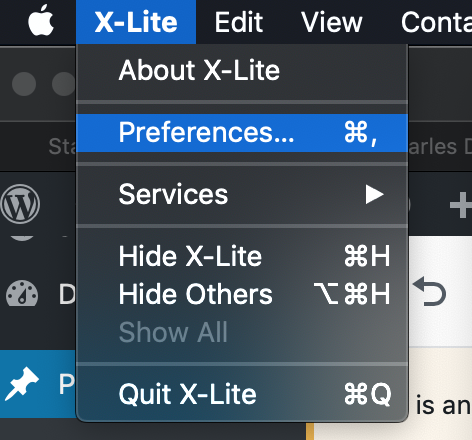This screenshot has width=472, height=440.
Task: Expand the Services submenu arrow
Action: click(x=374, y=194)
